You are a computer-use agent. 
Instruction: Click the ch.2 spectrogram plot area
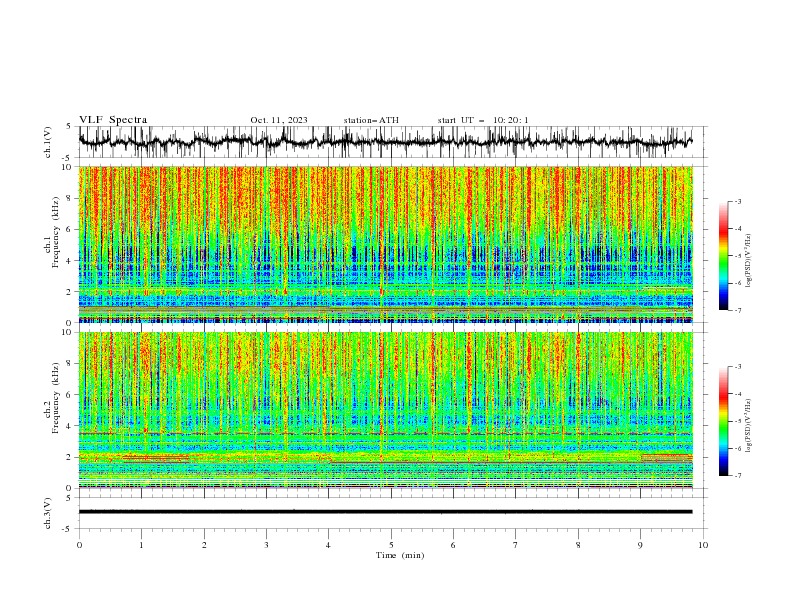[x=385, y=410]
